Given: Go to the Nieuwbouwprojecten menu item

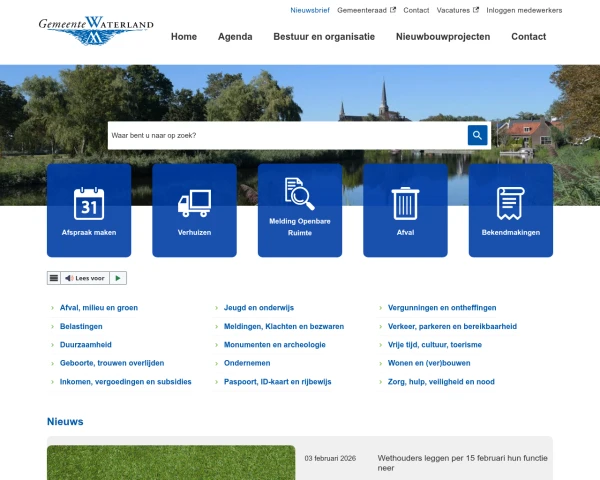Looking at the screenshot, I should 443,37.
